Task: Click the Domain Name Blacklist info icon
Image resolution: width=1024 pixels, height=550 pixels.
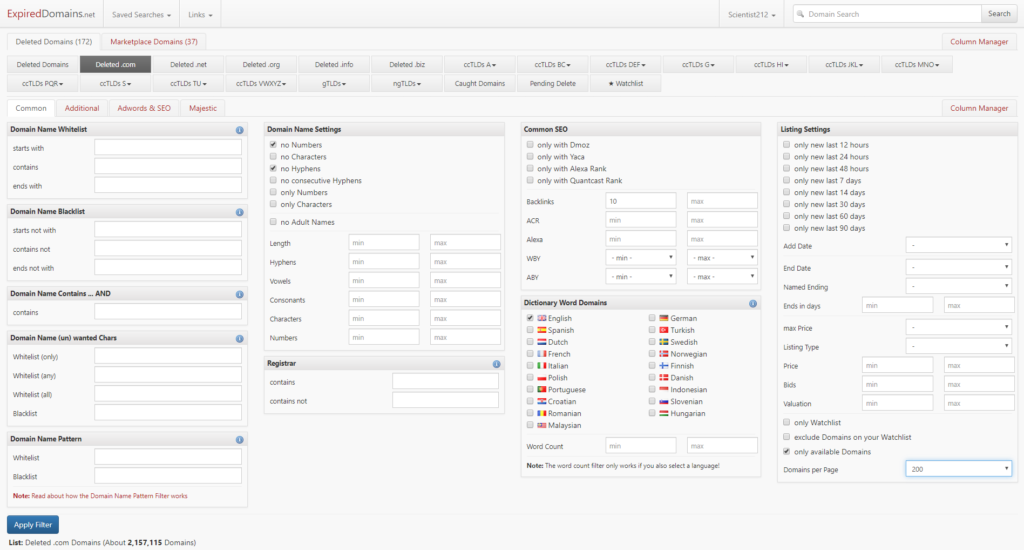Action: 240,212
